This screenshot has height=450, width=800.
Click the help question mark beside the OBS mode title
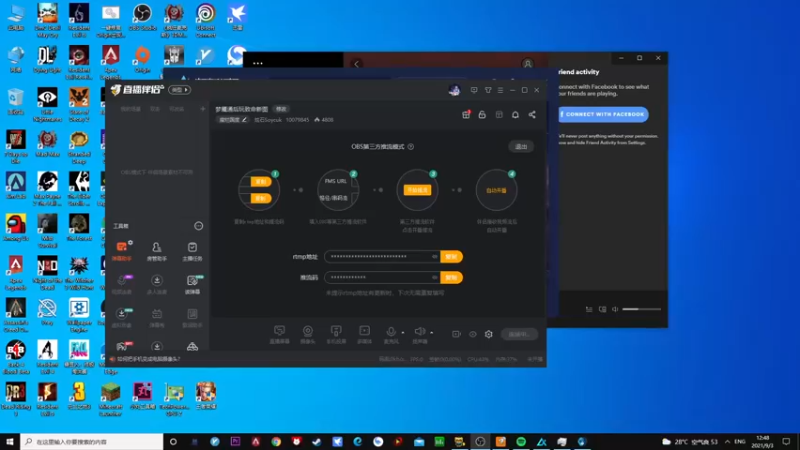coord(411,146)
